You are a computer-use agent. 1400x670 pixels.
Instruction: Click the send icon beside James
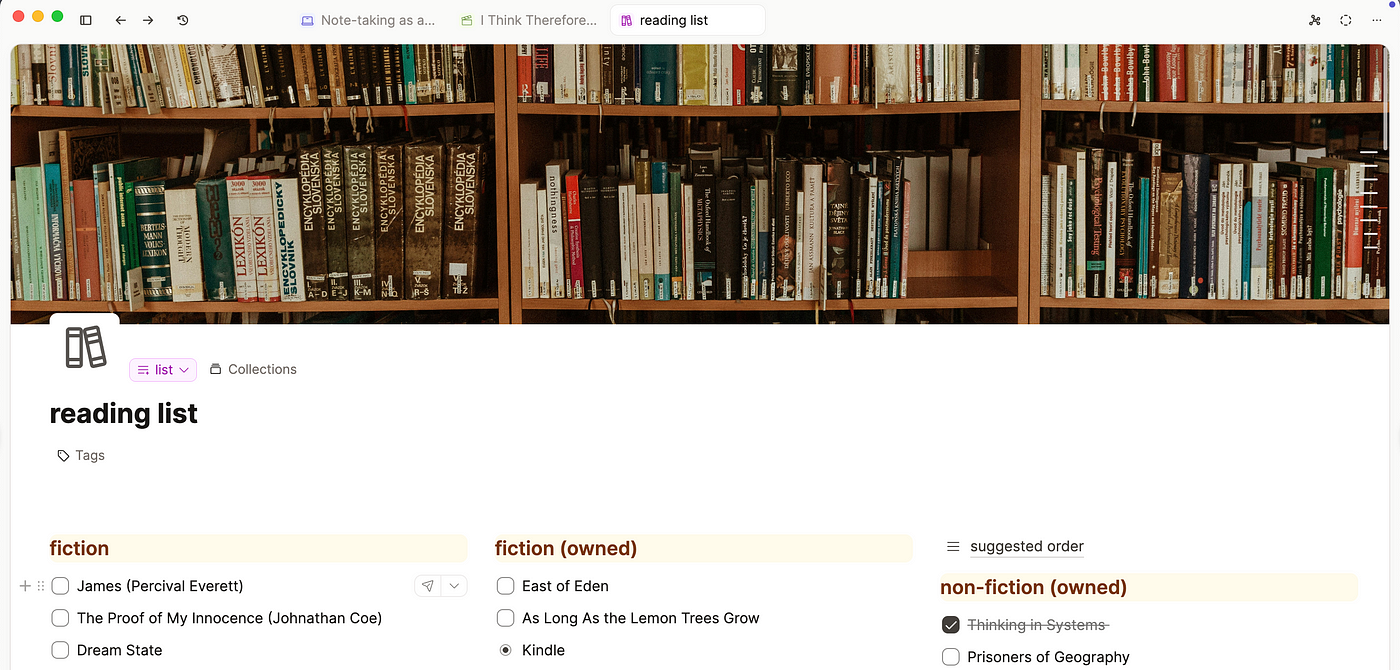[x=427, y=586]
